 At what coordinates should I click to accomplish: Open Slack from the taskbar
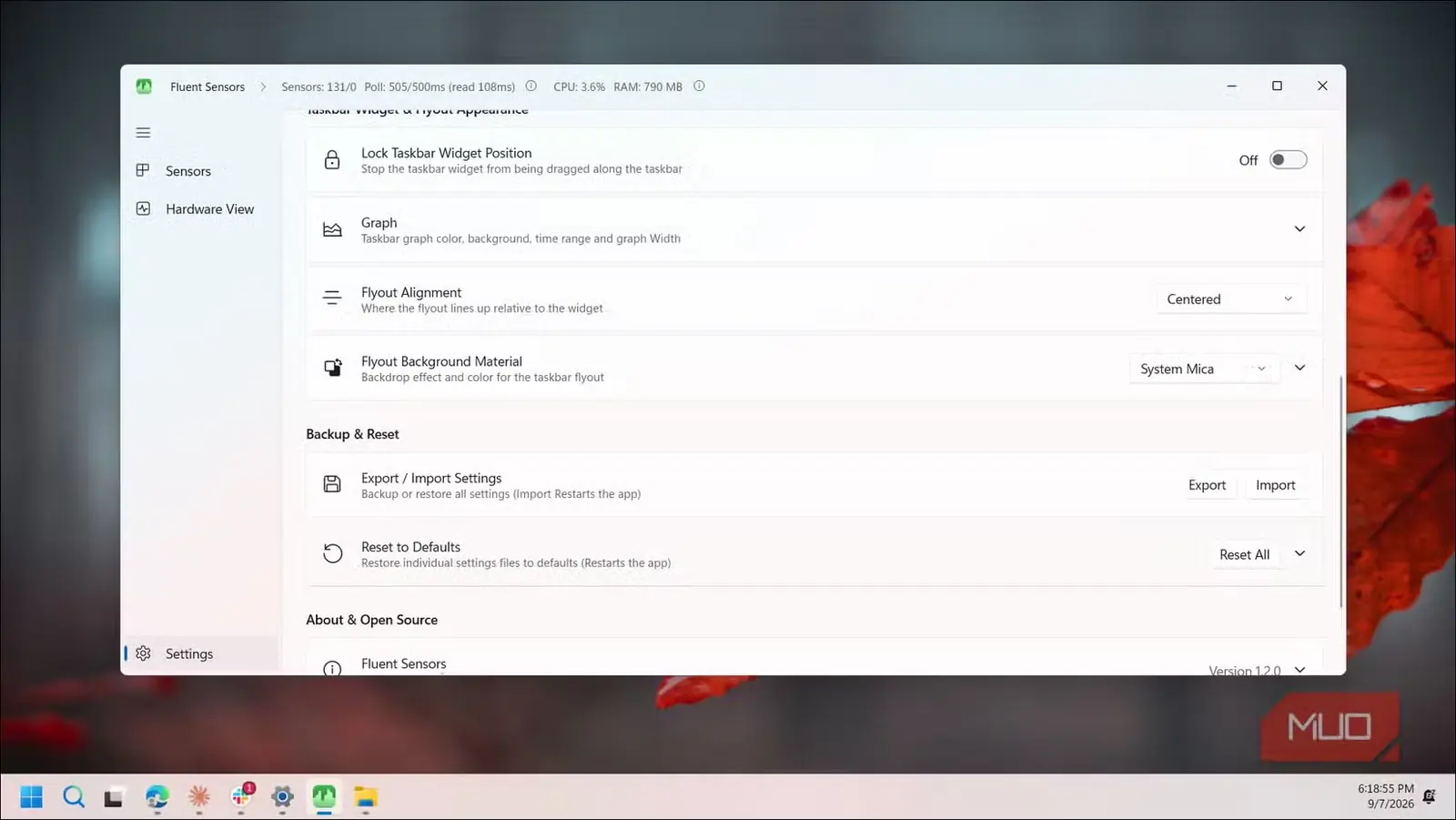pos(242,796)
